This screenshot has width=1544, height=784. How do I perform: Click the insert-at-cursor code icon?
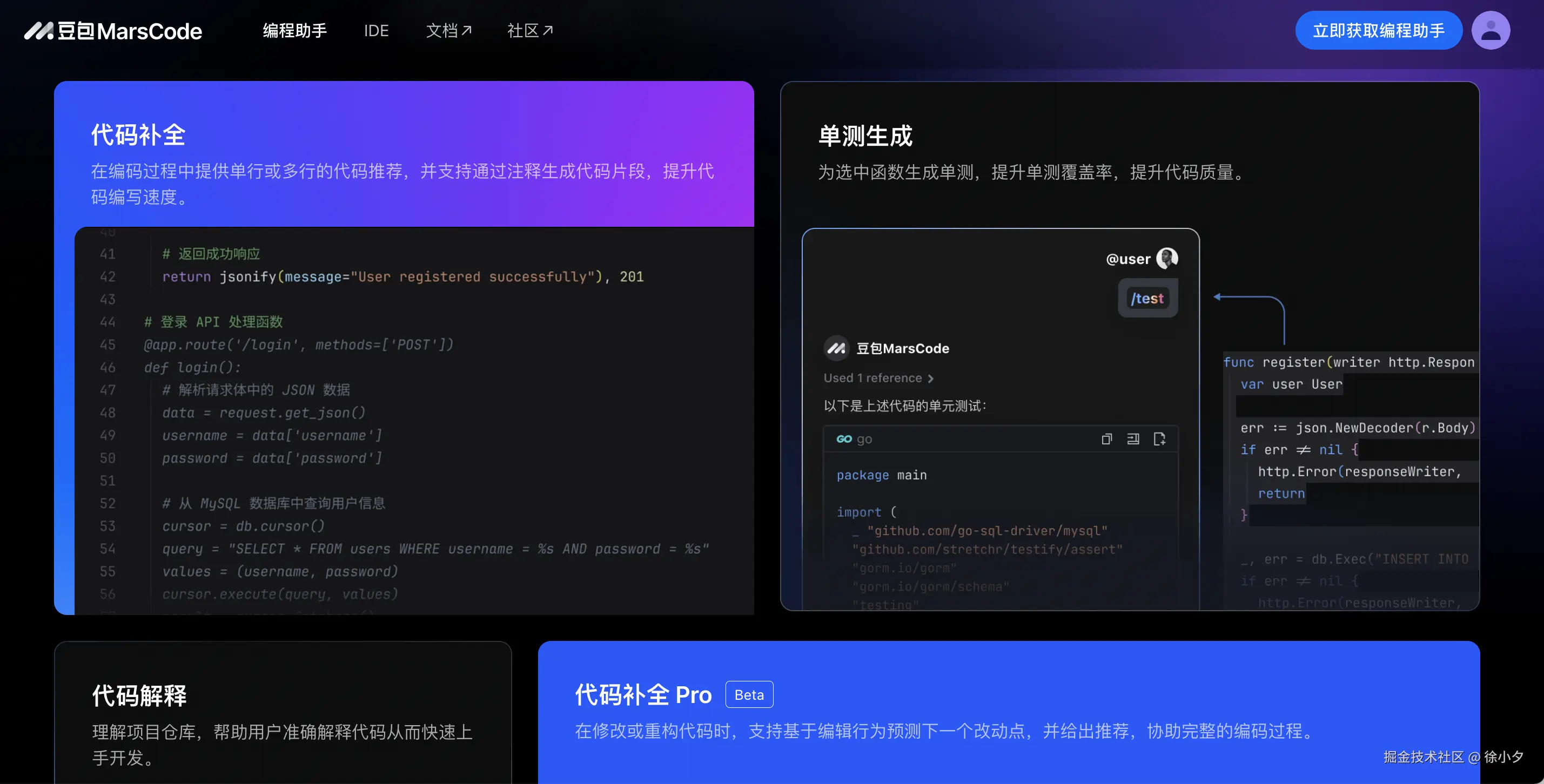1133,439
